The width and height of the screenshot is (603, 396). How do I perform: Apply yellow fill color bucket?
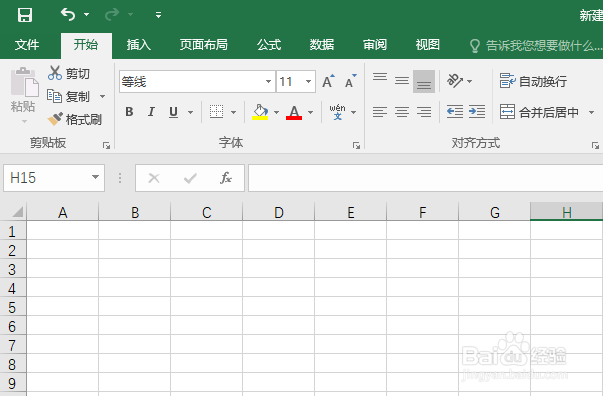260,112
